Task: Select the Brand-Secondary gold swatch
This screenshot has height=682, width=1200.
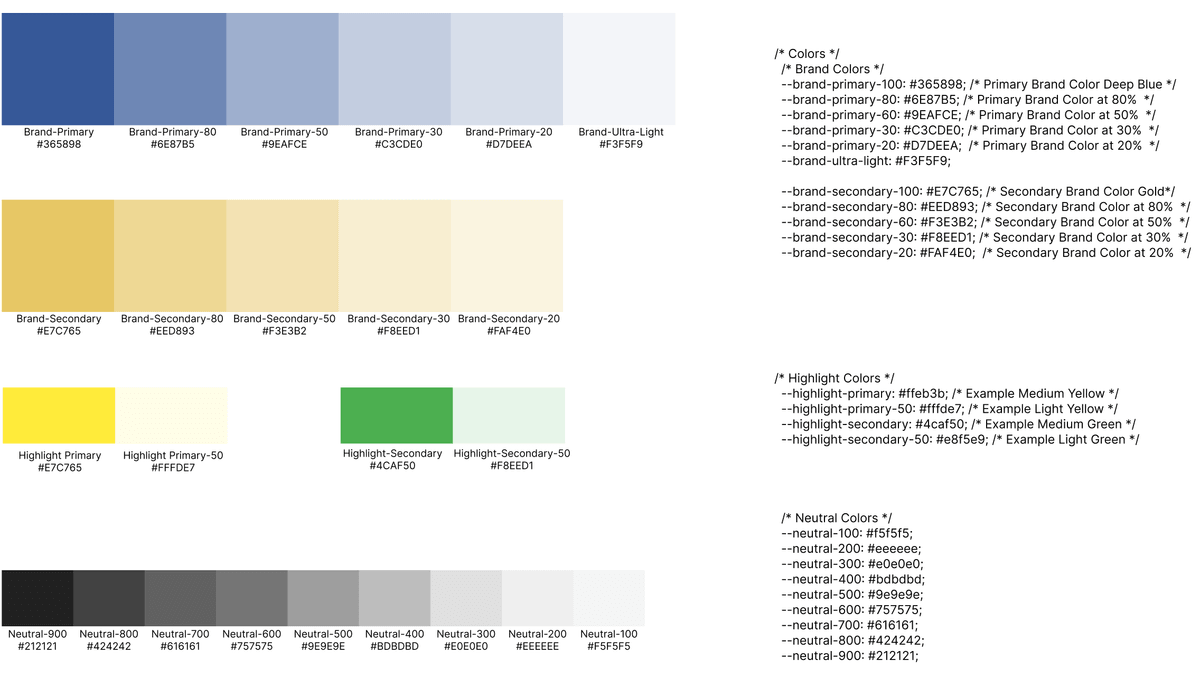Action: pyautogui.click(x=58, y=256)
